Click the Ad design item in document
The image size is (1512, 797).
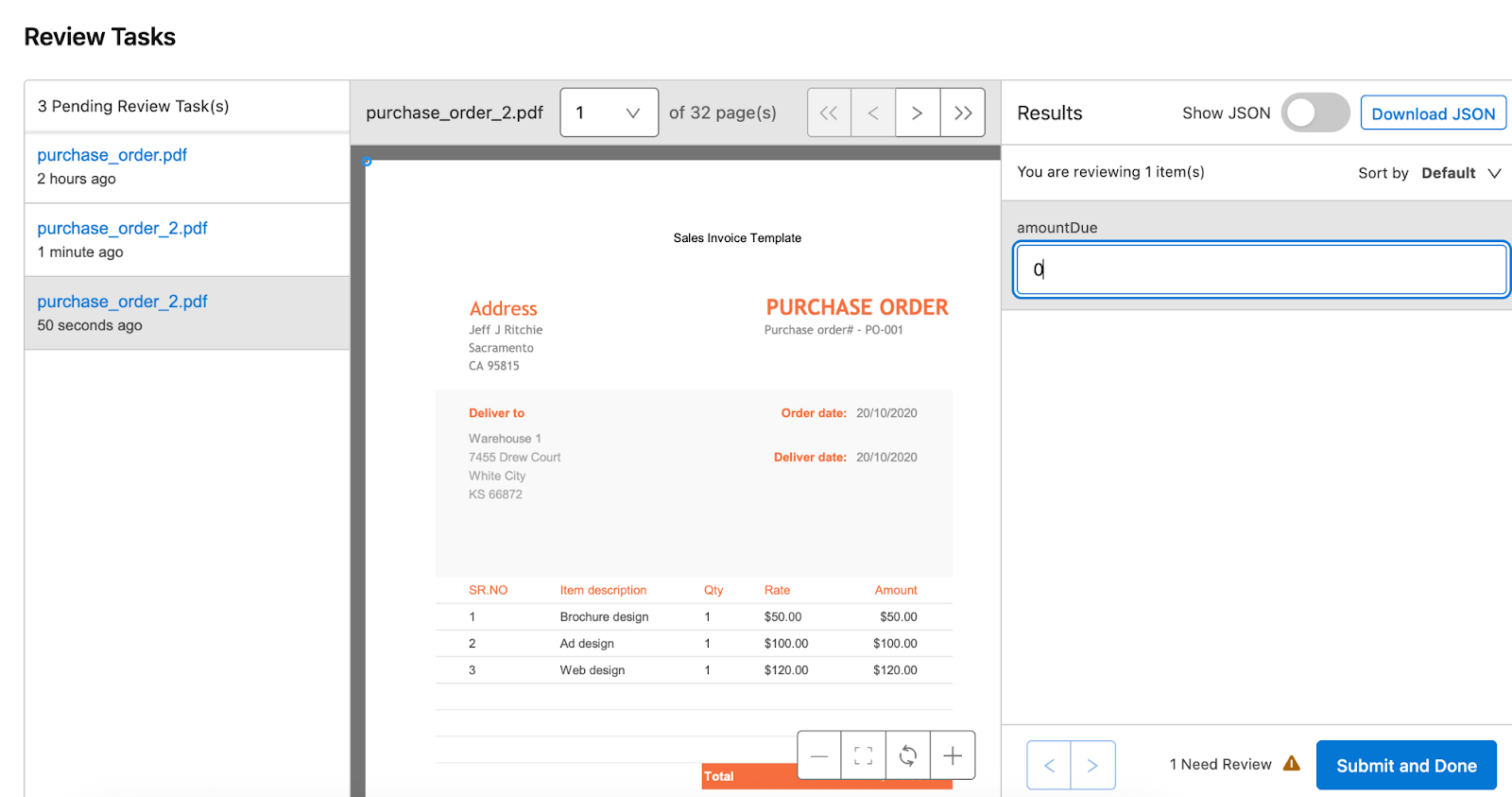pos(587,644)
